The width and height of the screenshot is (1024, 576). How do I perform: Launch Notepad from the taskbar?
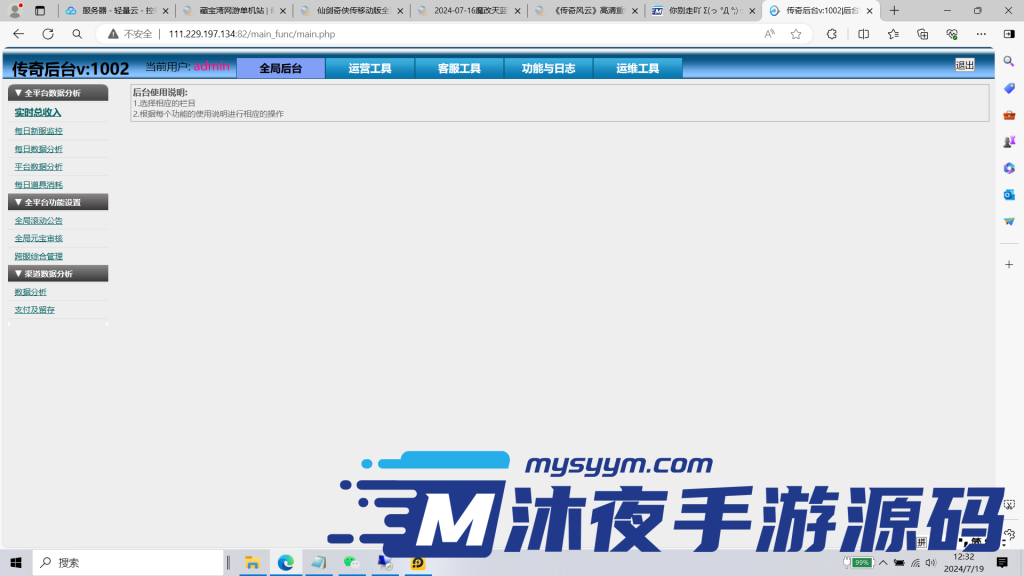(x=318, y=562)
